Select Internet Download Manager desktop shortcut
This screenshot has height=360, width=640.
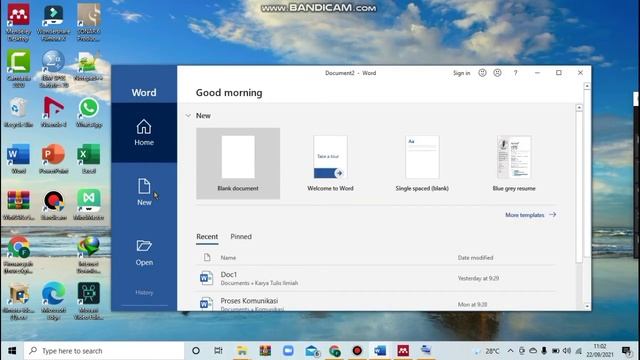coord(89,255)
